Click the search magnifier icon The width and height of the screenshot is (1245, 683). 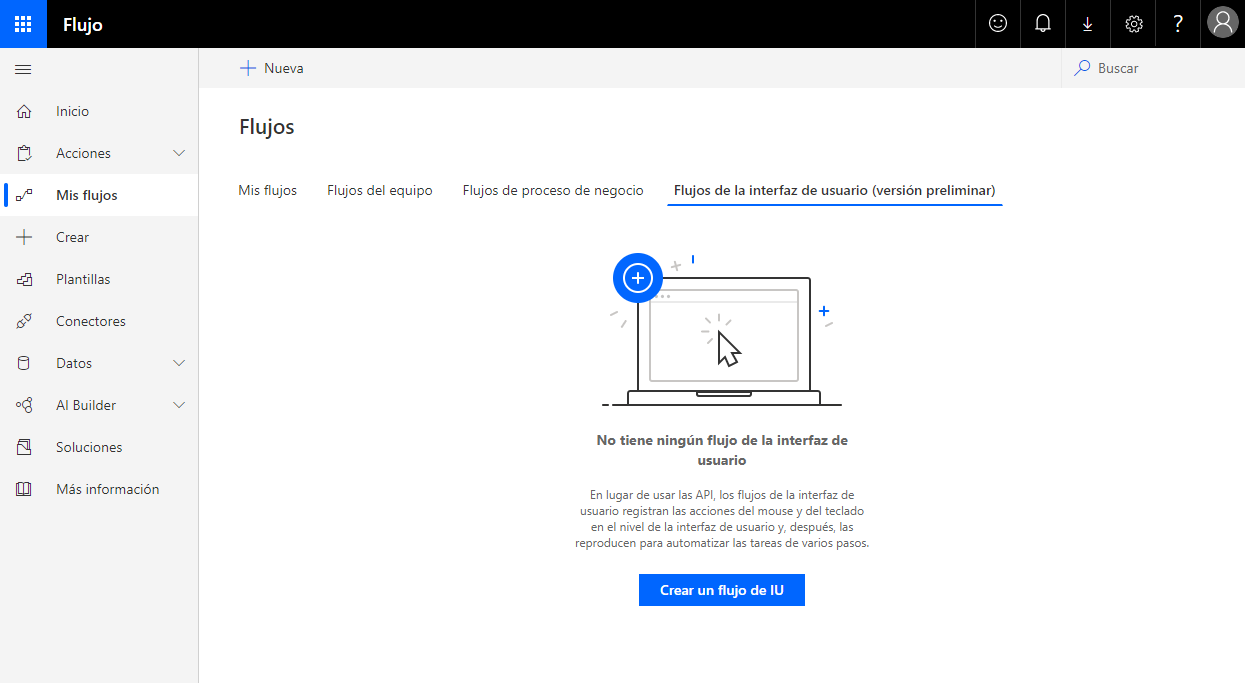click(x=1082, y=68)
